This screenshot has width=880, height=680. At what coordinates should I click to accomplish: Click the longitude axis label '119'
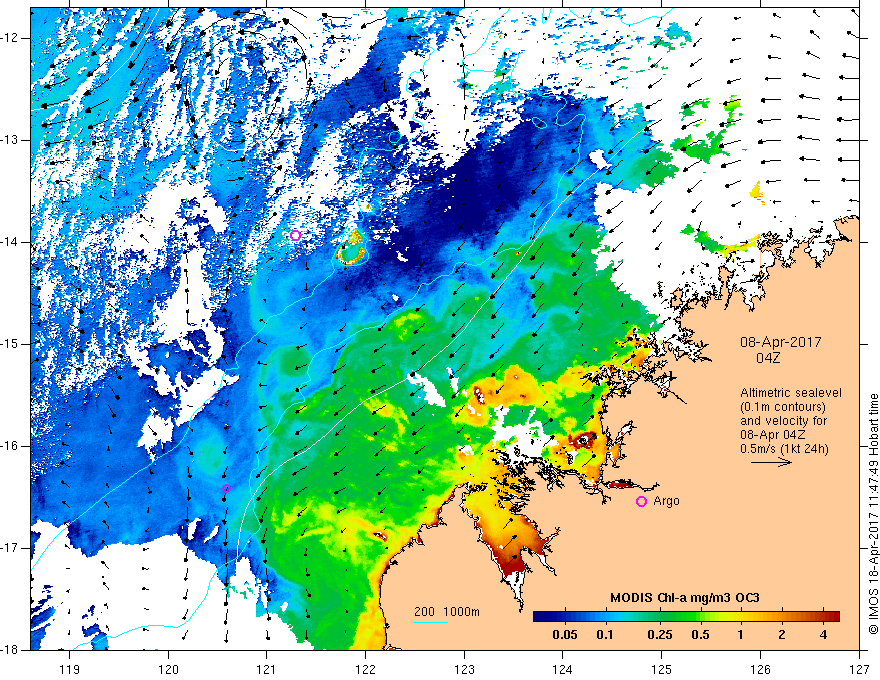(x=70, y=669)
